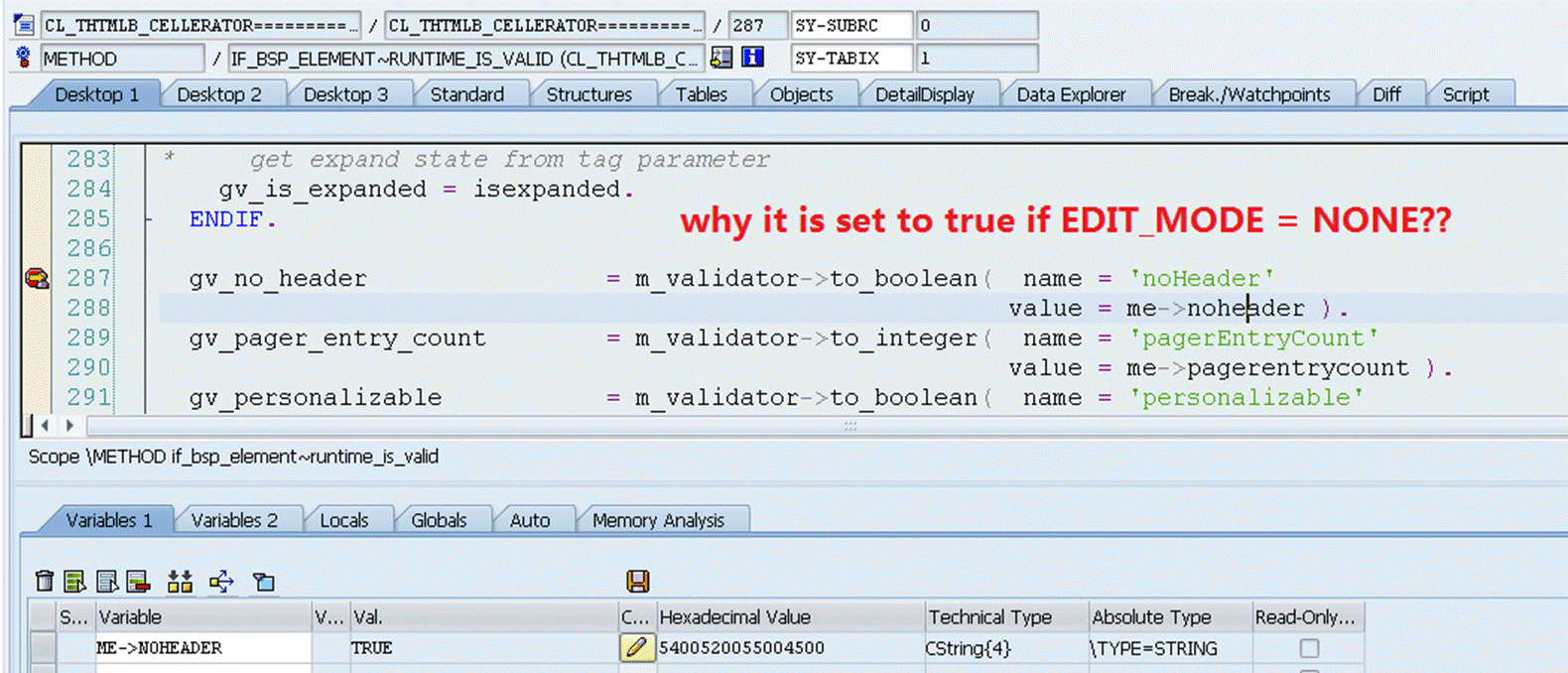Switch to the Auto tab
The image size is (1568, 673).
click(x=529, y=520)
